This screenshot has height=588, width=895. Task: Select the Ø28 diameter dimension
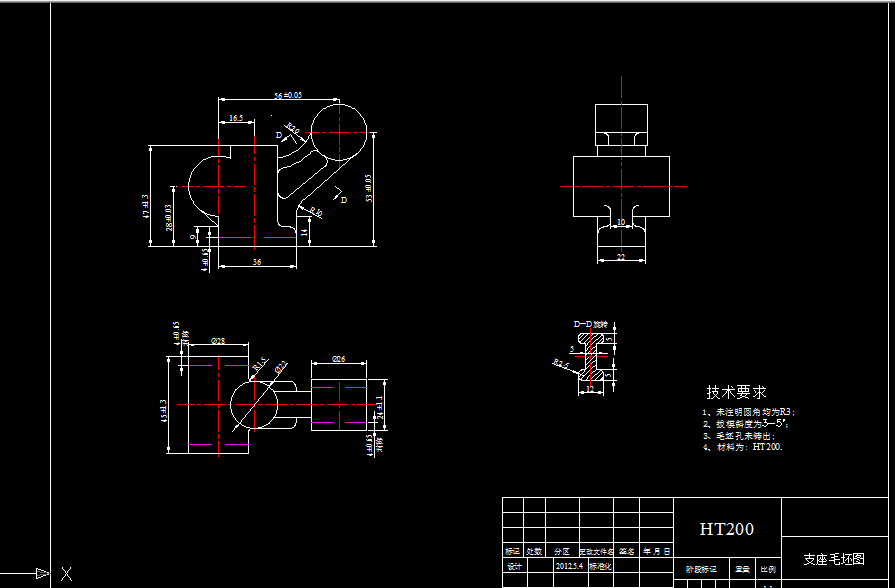pyautogui.click(x=218, y=341)
